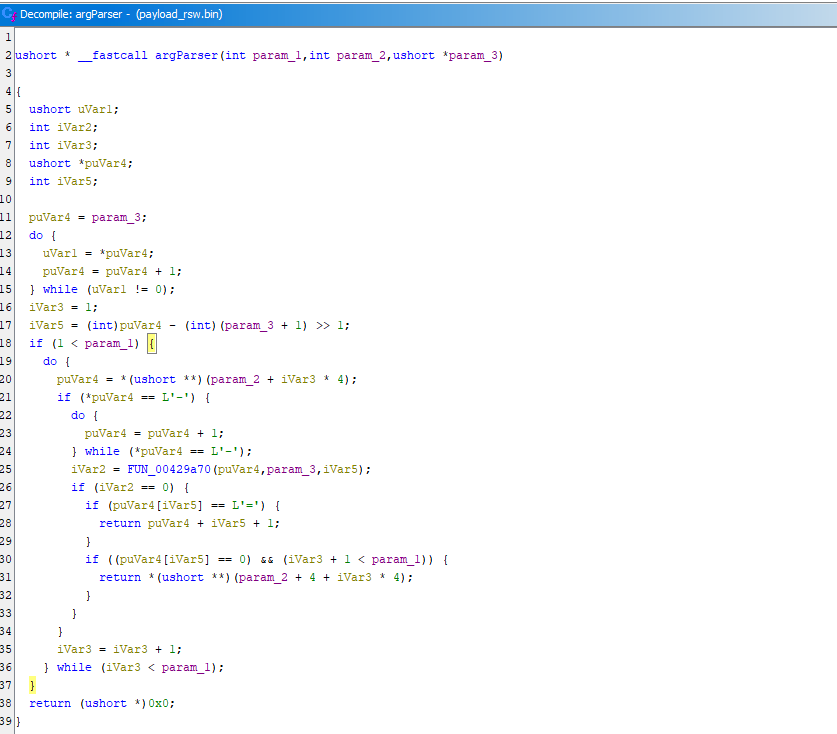This screenshot has height=734, width=837.
Task: Click the 'return (ushort *)0x0;' statement
Action: [102, 704]
